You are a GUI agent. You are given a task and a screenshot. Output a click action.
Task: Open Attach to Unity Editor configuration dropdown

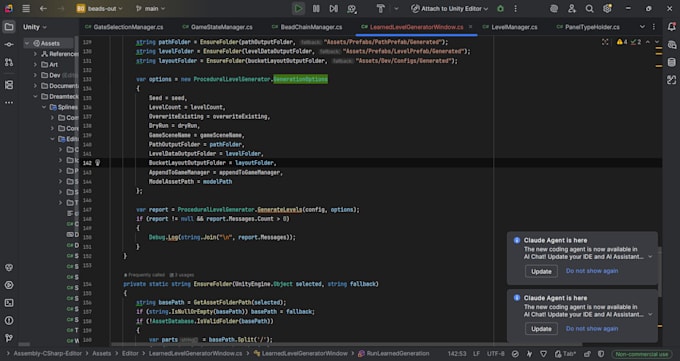449,8
